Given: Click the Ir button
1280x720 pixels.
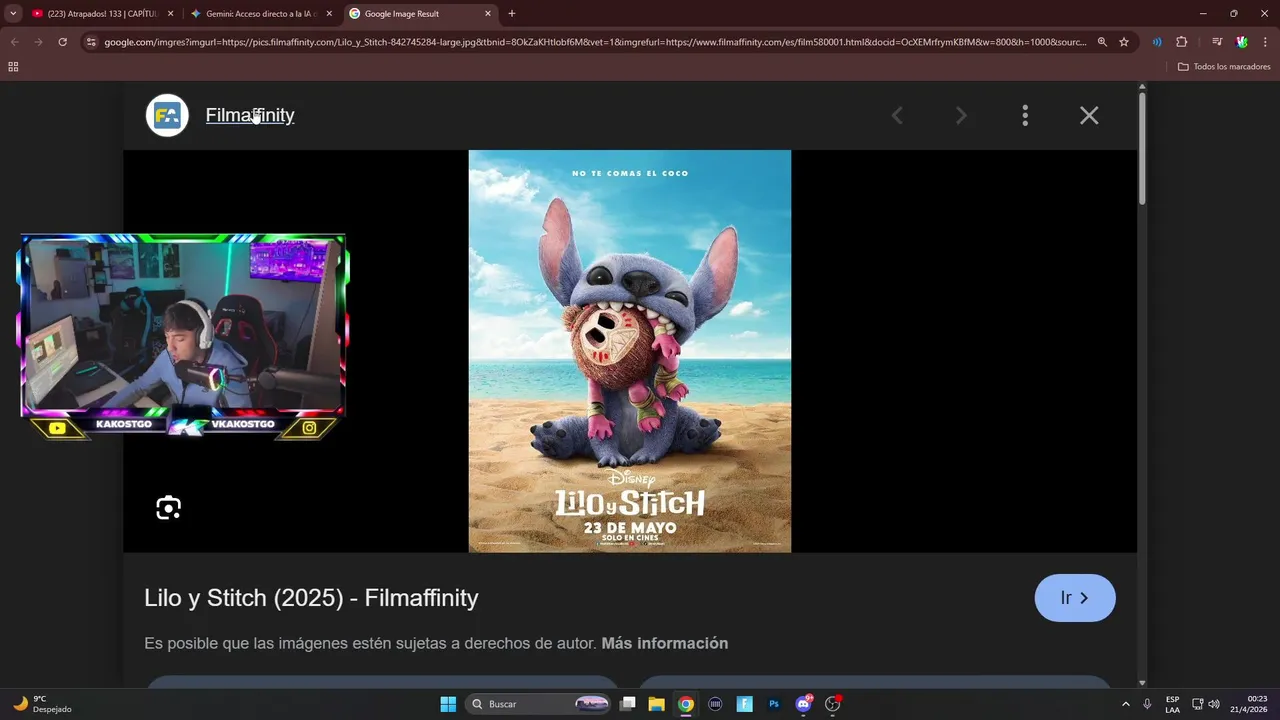Looking at the screenshot, I should pyautogui.click(x=1075, y=598).
